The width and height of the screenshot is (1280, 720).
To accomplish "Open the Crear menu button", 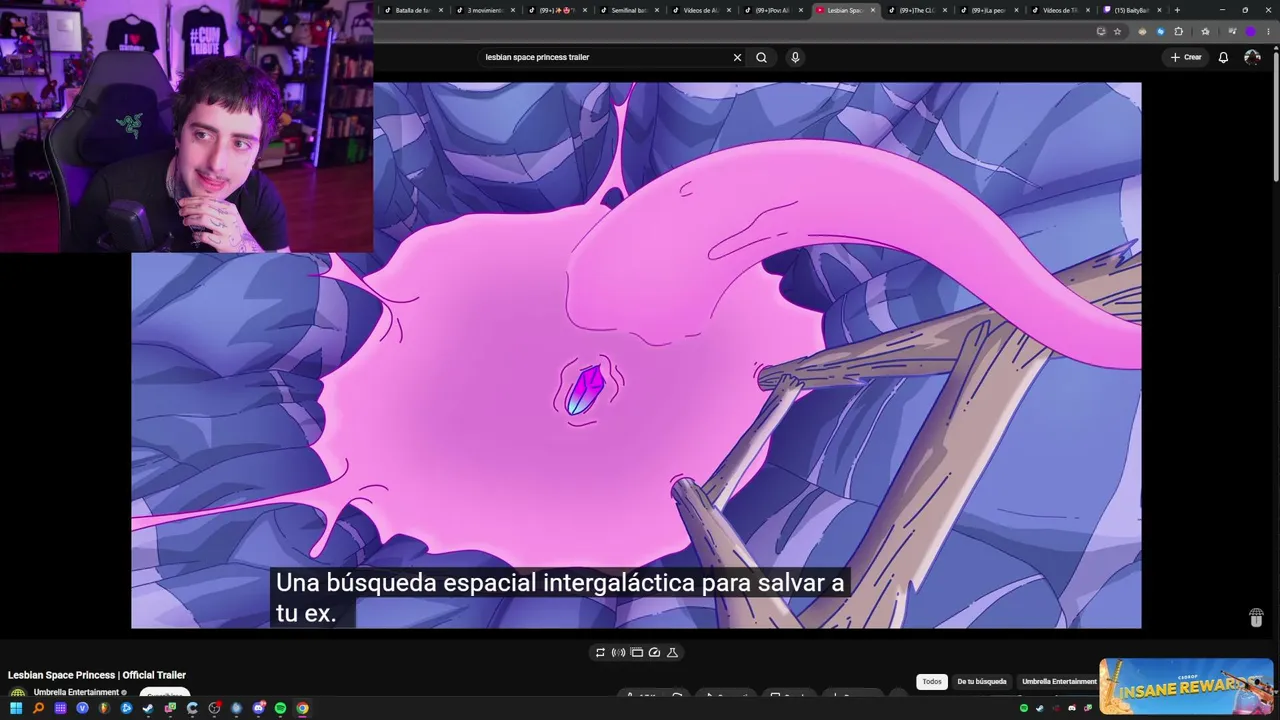I will tap(1186, 57).
